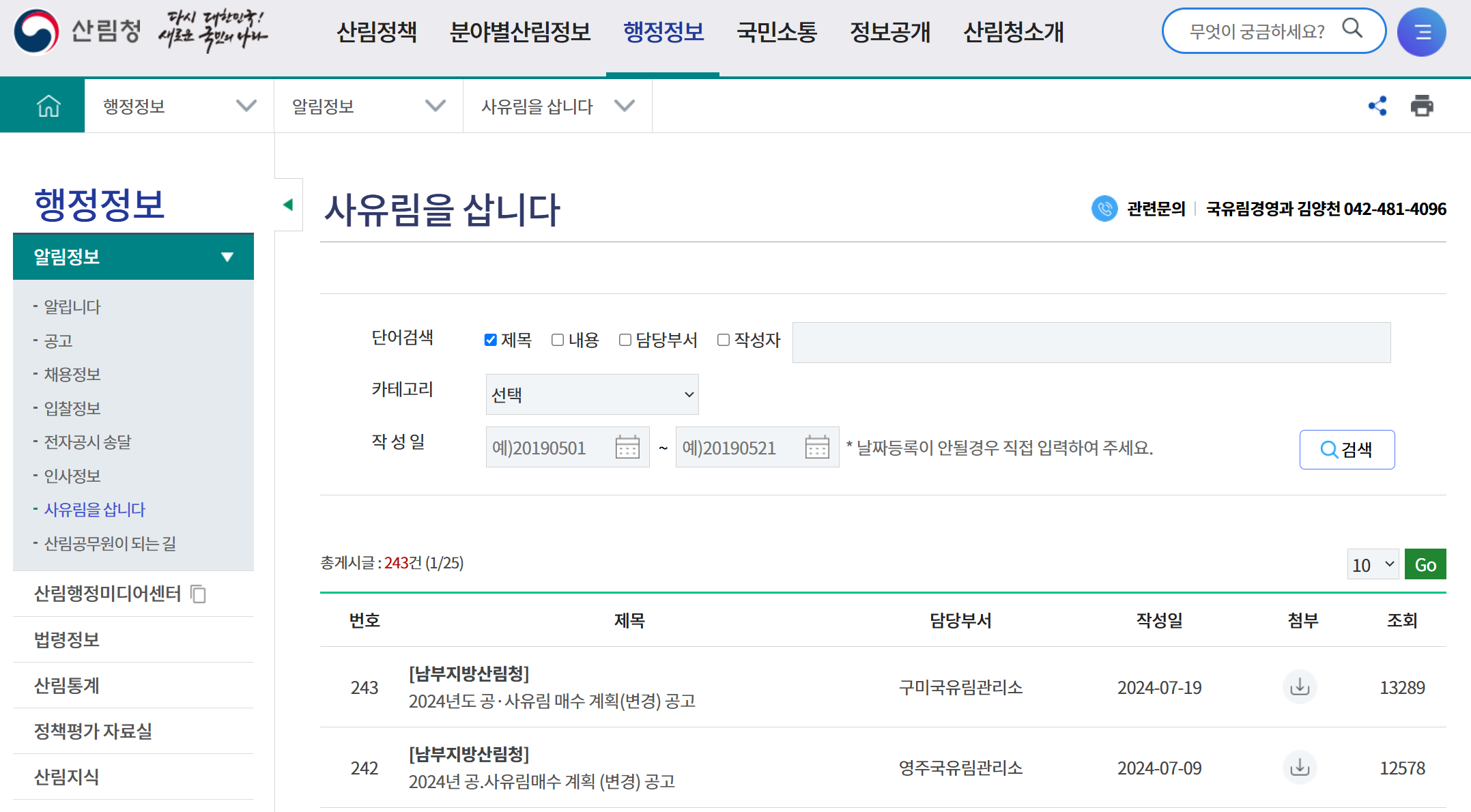Collapse the 알림정보 sidebar section arrow
The height and width of the screenshot is (812, 1471).
226,257
